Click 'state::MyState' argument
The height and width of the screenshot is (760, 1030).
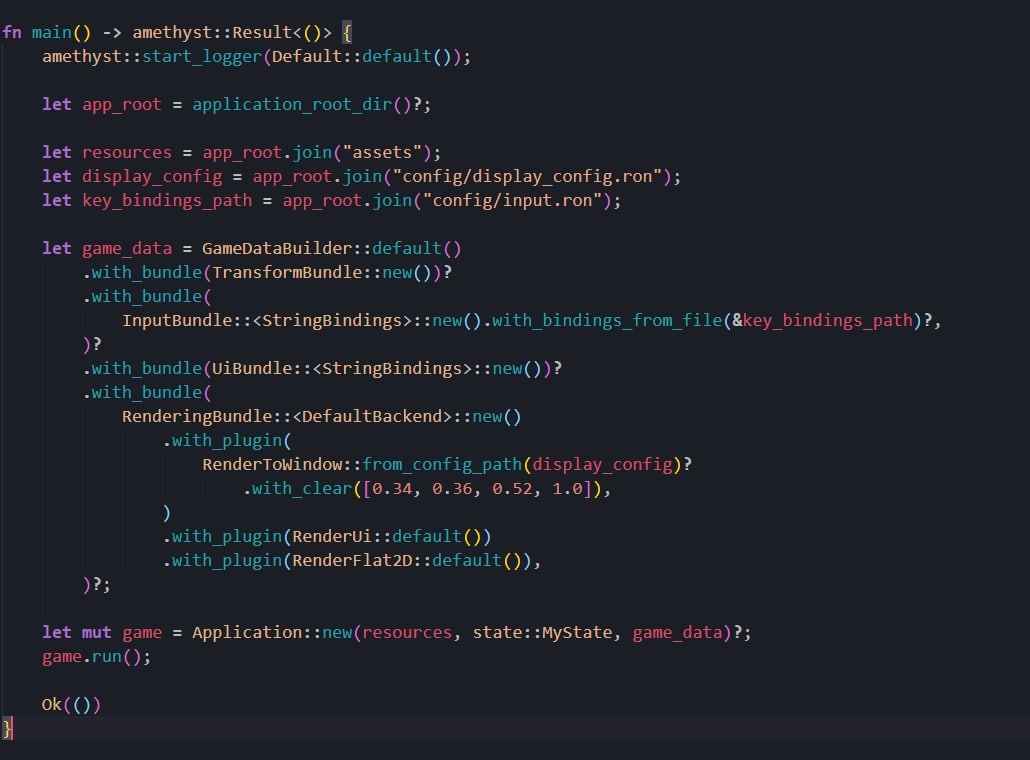[543, 633]
